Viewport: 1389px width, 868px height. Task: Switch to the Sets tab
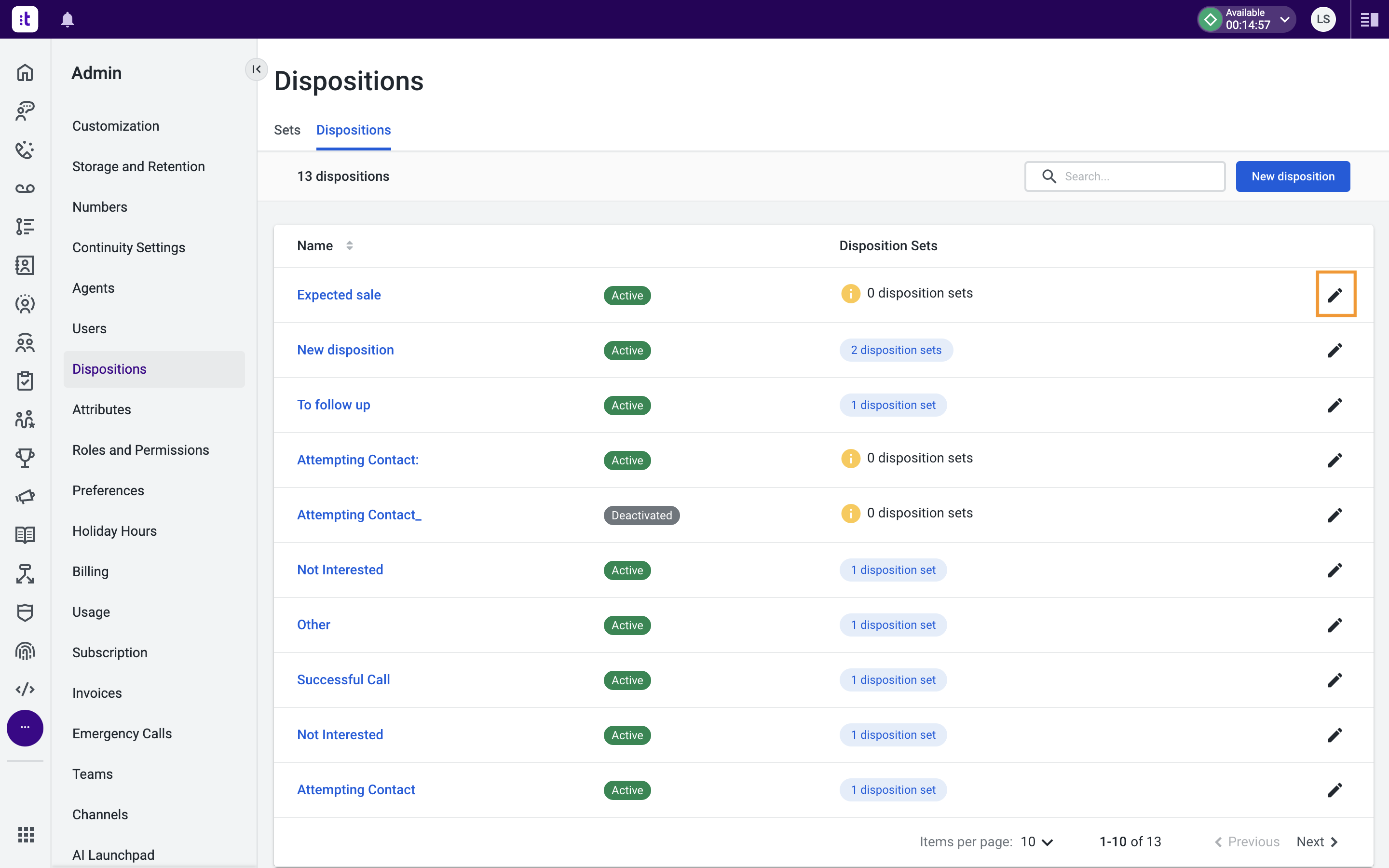pos(287,130)
